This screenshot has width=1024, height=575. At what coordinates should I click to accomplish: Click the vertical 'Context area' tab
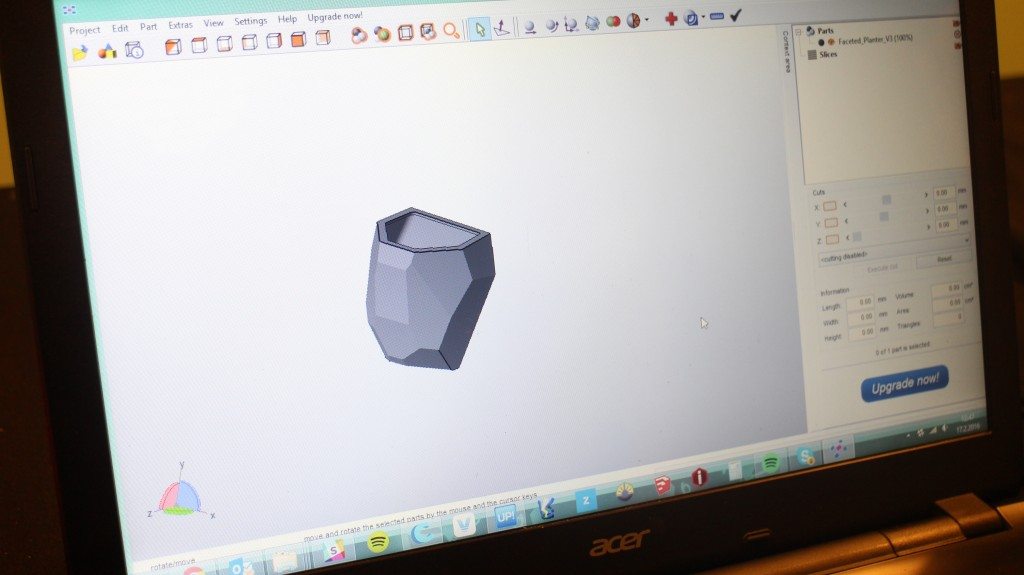pyautogui.click(x=786, y=52)
